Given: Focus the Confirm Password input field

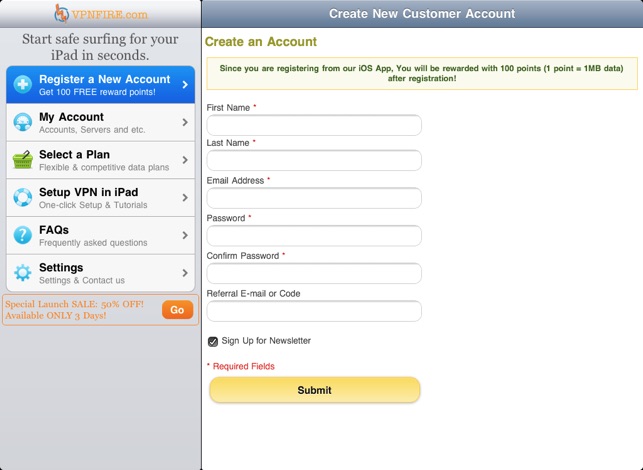Looking at the screenshot, I should (x=314, y=273).
